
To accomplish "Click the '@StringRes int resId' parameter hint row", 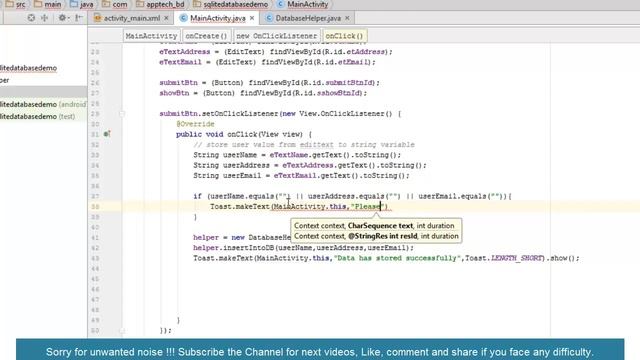I will point(376,236).
